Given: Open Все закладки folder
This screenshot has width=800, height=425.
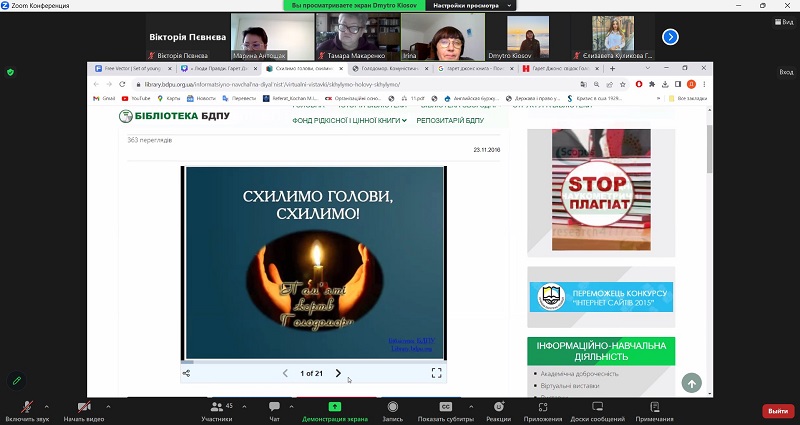Looking at the screenshot, I should click(x=688, y=98).
